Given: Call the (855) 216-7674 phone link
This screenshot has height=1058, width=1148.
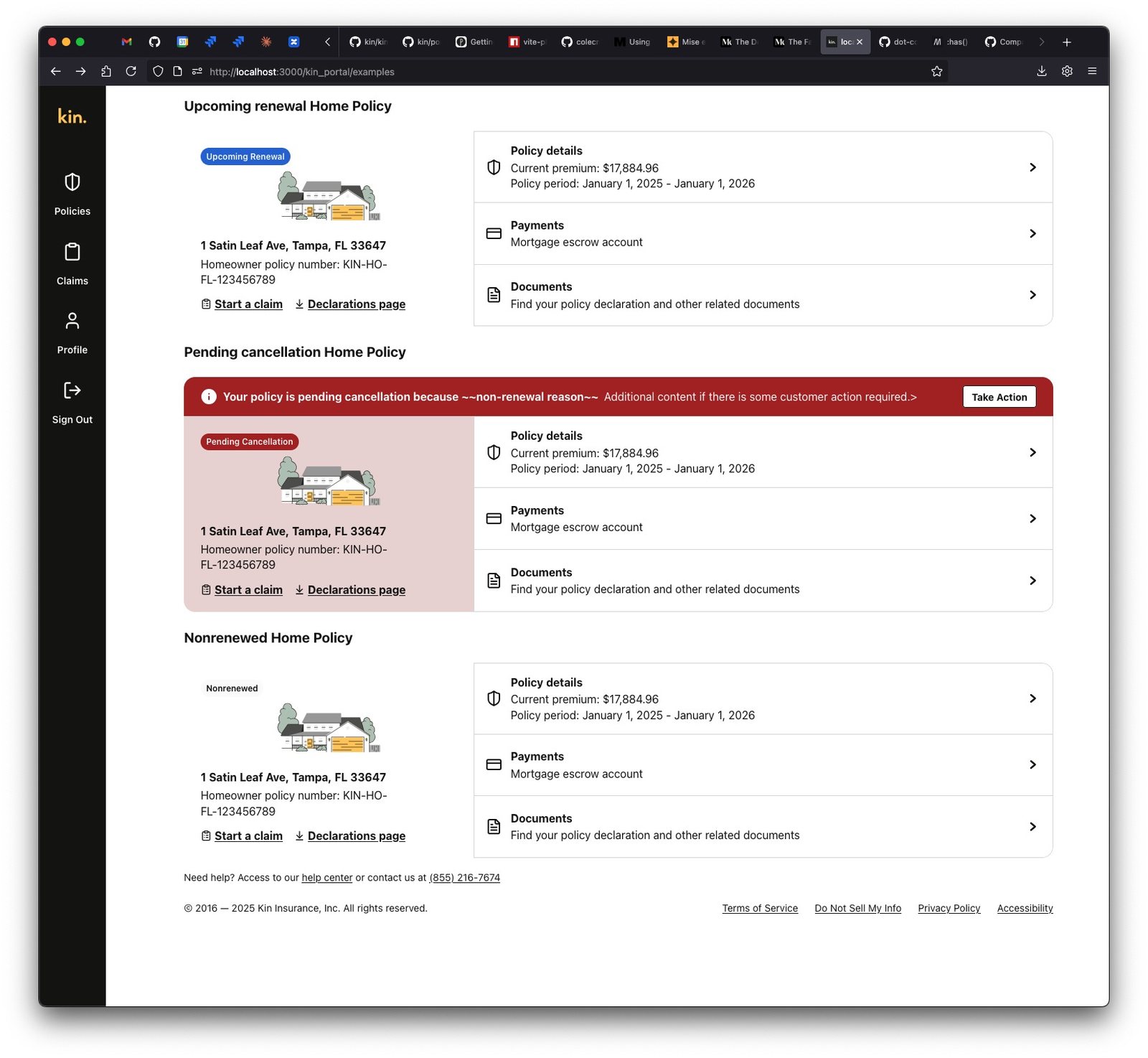Looking at the screenshot, I should click(464, 878).
